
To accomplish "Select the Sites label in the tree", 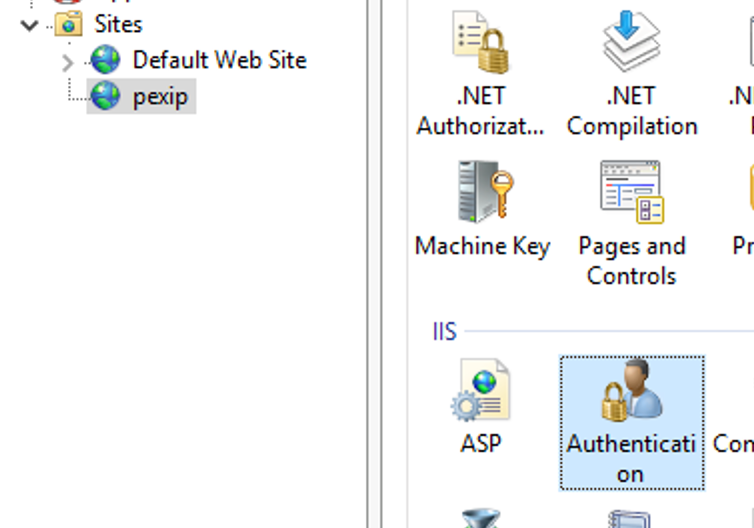I will (118, 23).
